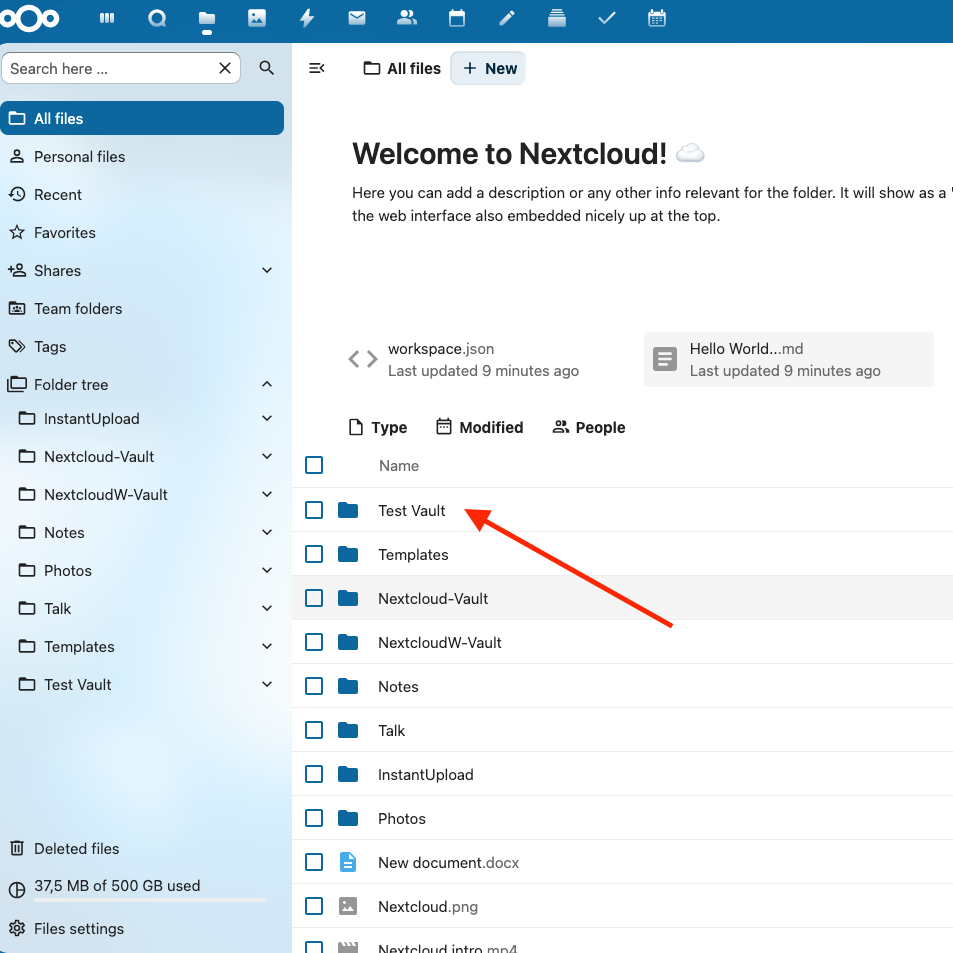
Task: Open the NextcloudW-Vault folder name
Action: coord(439,642)
